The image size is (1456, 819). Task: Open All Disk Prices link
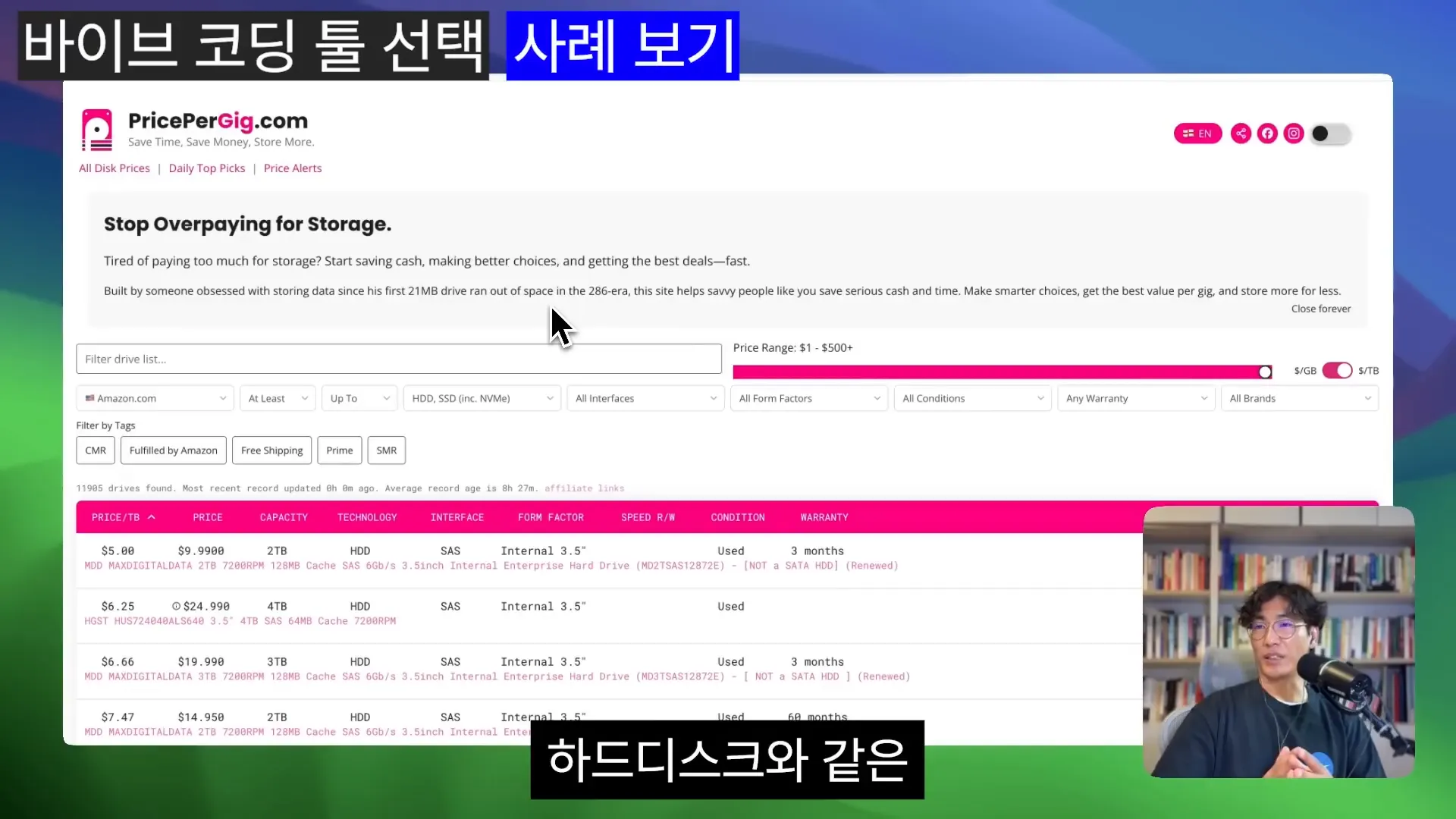tap(115, 168)
